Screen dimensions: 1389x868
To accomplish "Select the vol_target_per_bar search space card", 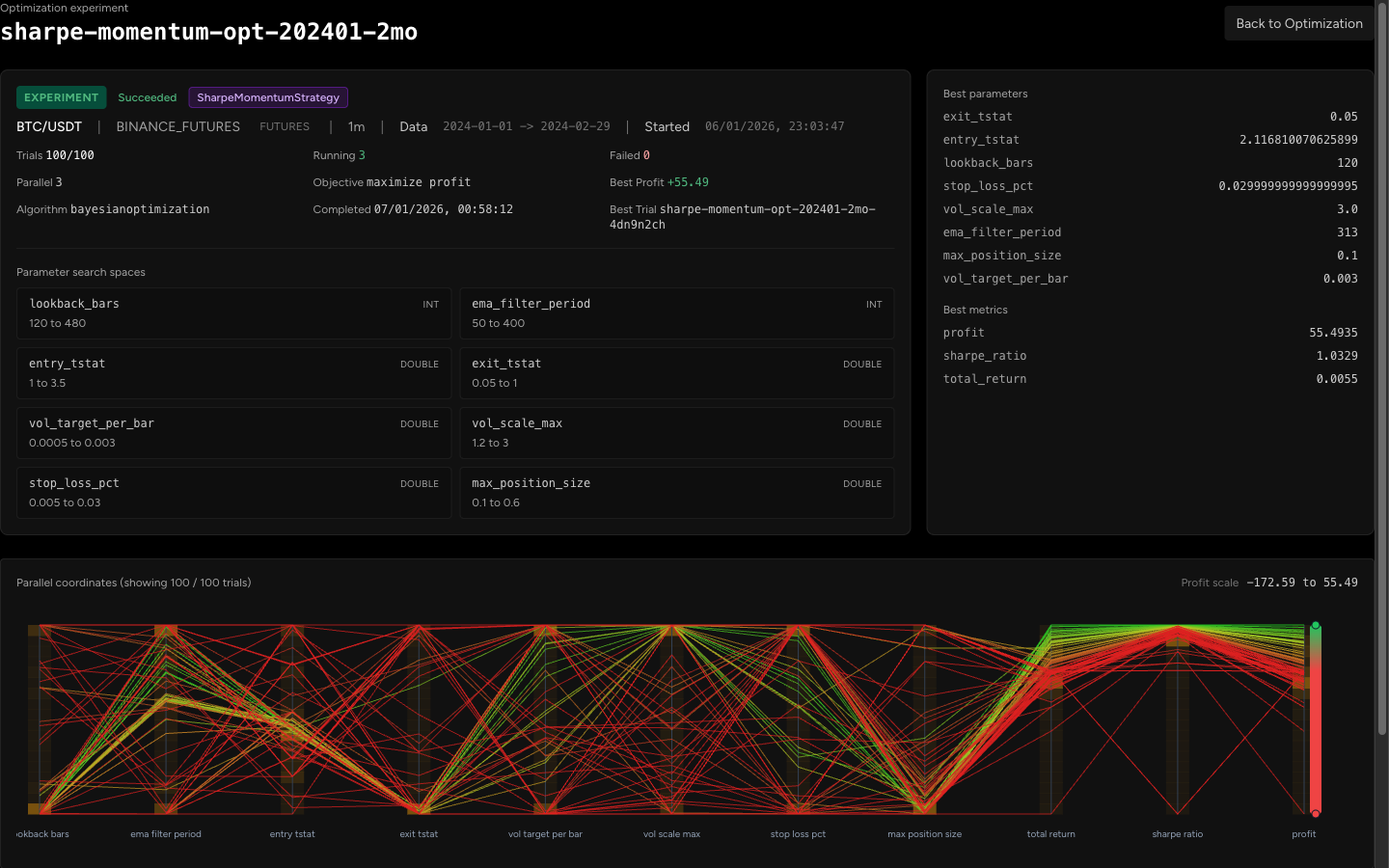I will click(x=233, y=433).
